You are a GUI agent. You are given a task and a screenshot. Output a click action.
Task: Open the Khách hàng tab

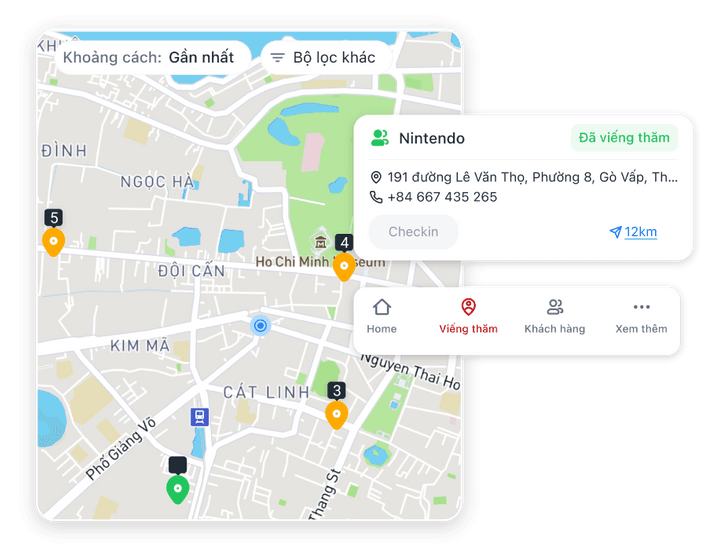pos(555,316)
